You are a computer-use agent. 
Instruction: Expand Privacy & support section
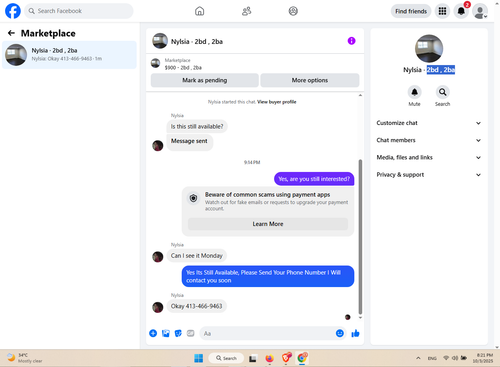429,175
